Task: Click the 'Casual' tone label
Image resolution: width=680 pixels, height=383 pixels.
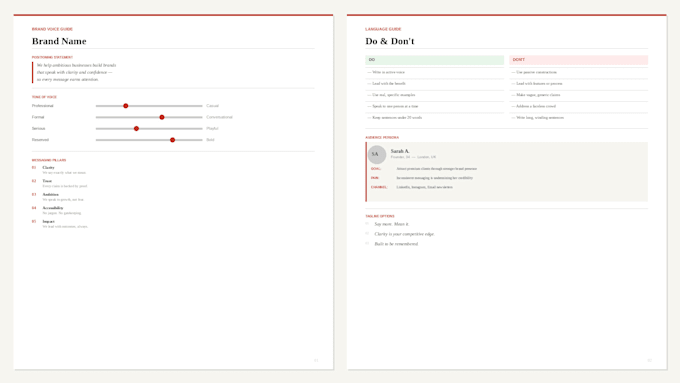Action: click(x=212, y=106)
